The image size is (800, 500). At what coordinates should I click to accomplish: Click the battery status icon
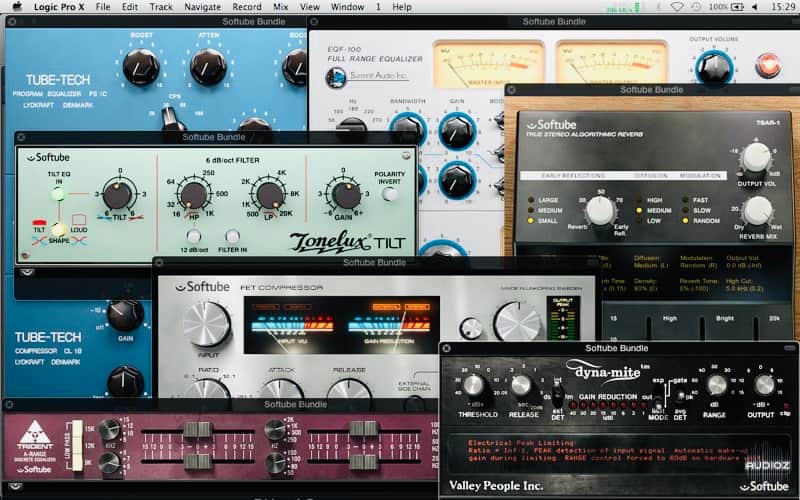coord(737,7)
